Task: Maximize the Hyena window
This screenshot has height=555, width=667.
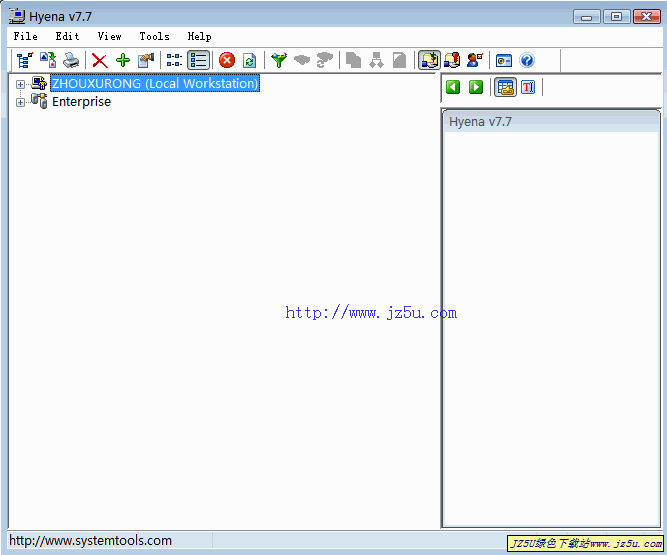Action: pos(616,17)
